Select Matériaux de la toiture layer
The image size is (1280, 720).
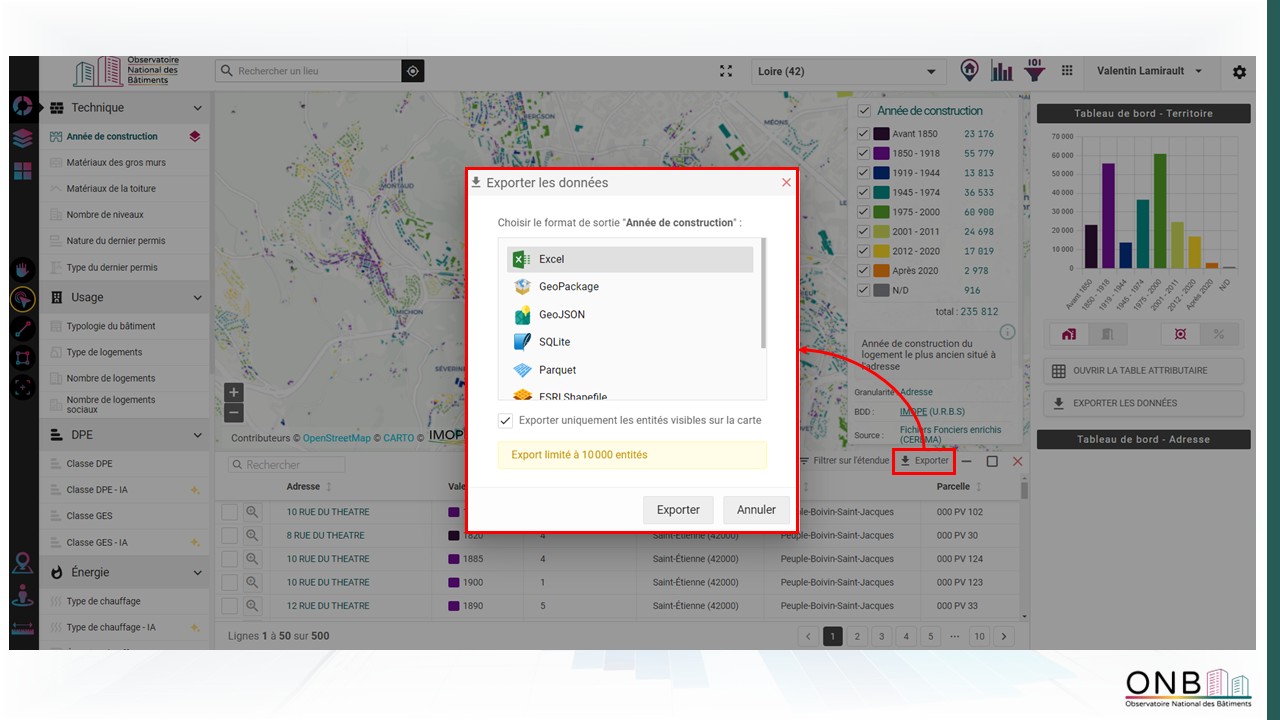point(111,189)
